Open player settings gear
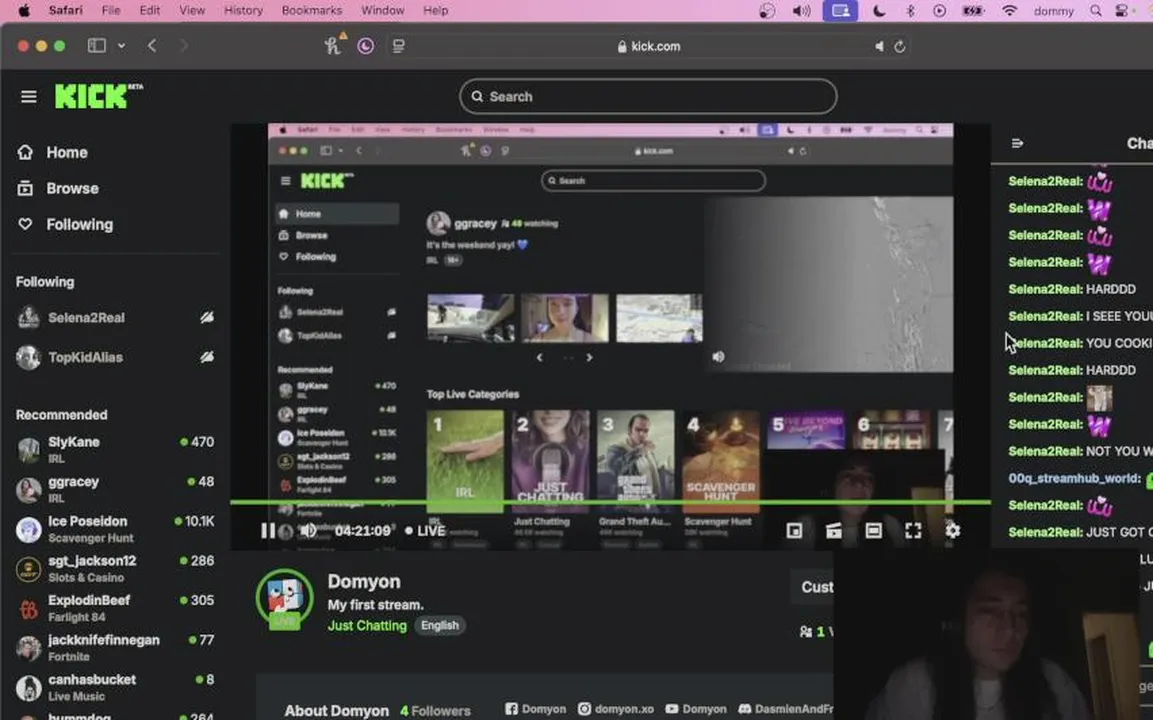 [x=952, y=530]
